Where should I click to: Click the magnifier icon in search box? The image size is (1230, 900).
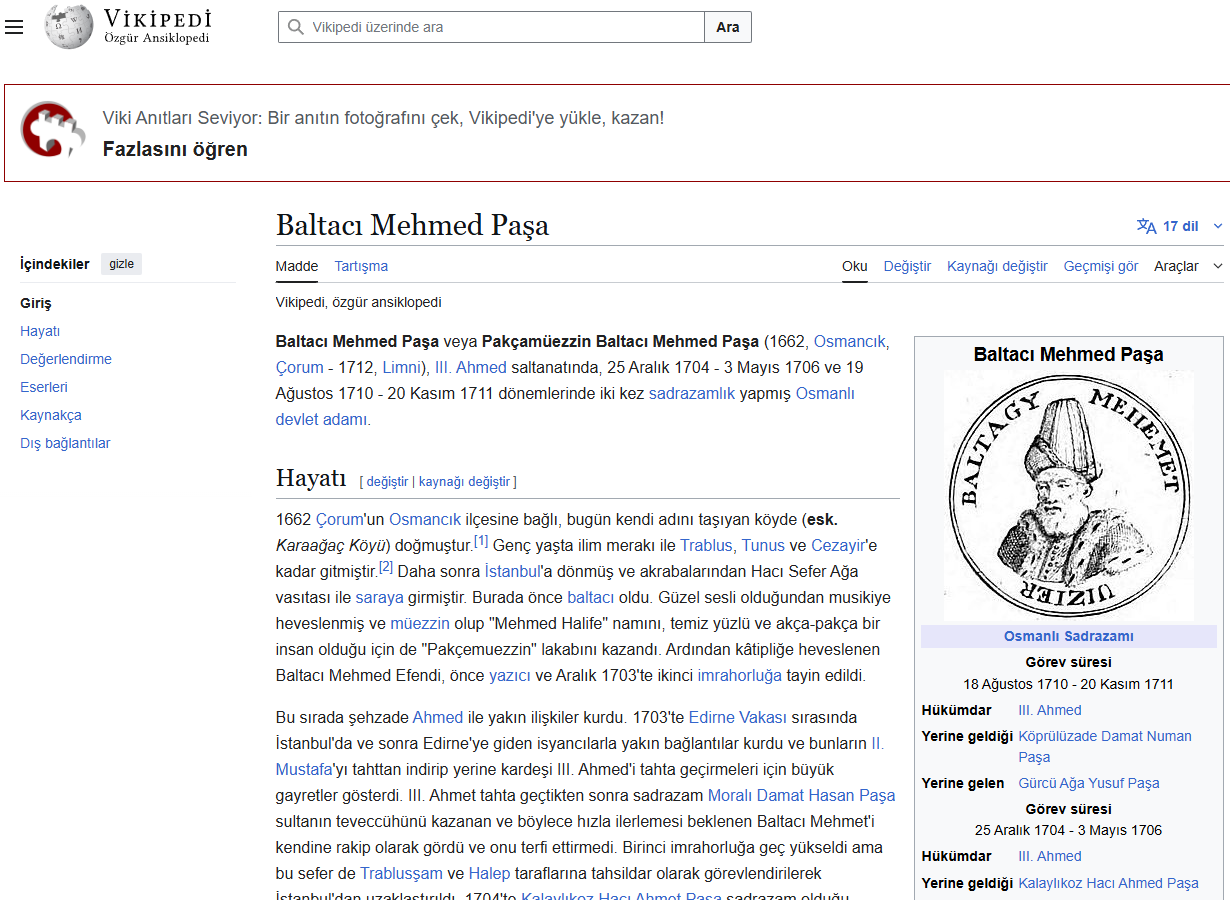pos(295,27)
